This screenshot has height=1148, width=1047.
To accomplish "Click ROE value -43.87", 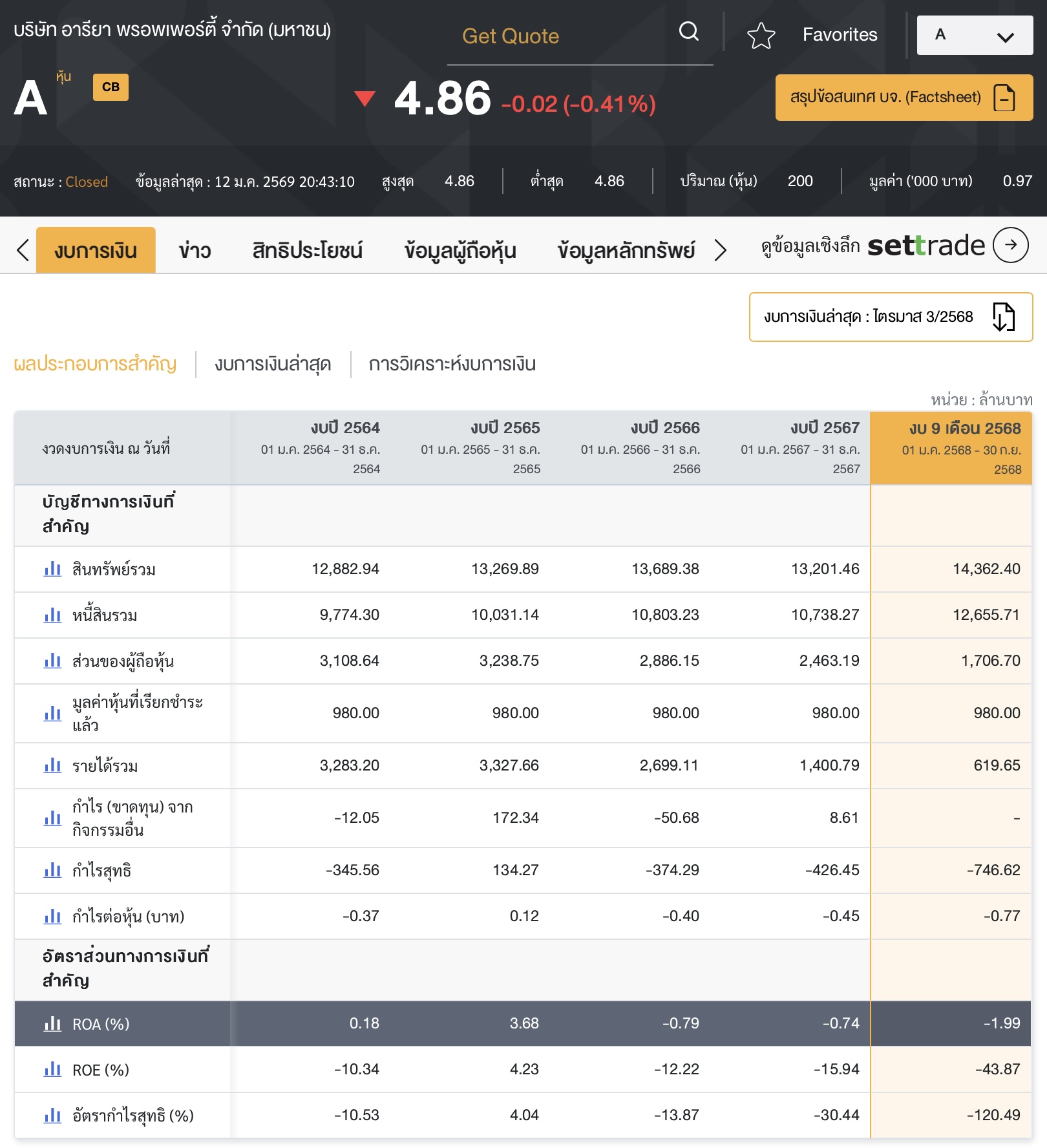I will click(x=997, y=1069).
